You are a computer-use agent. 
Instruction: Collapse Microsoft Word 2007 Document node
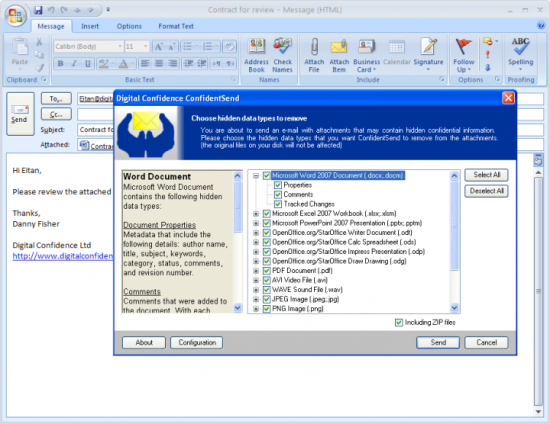(256, 175)
